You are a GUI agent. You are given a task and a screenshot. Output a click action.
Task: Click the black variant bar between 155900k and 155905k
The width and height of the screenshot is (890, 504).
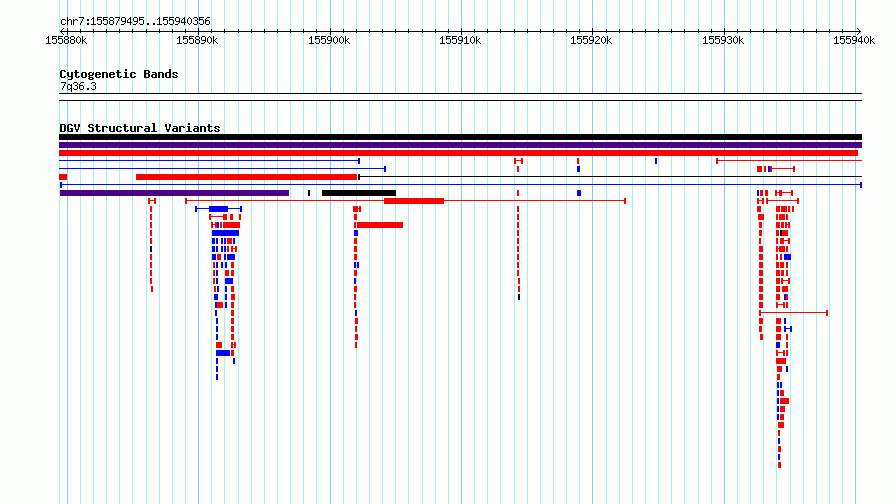(x=359, y=193)
